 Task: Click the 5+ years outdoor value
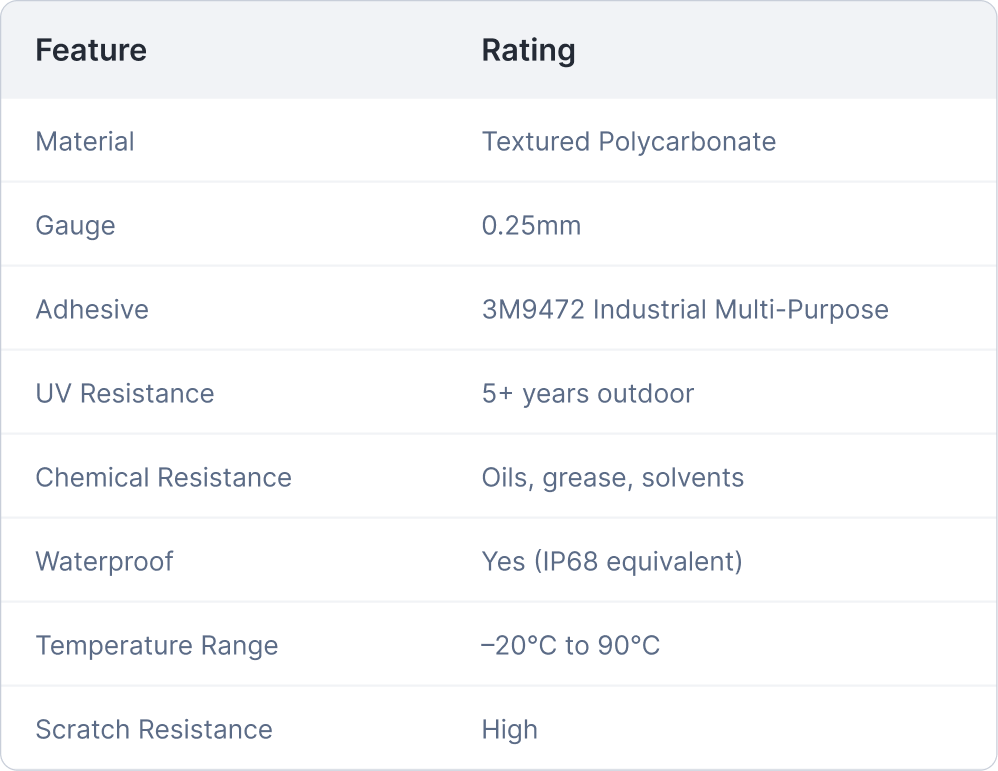587,393
